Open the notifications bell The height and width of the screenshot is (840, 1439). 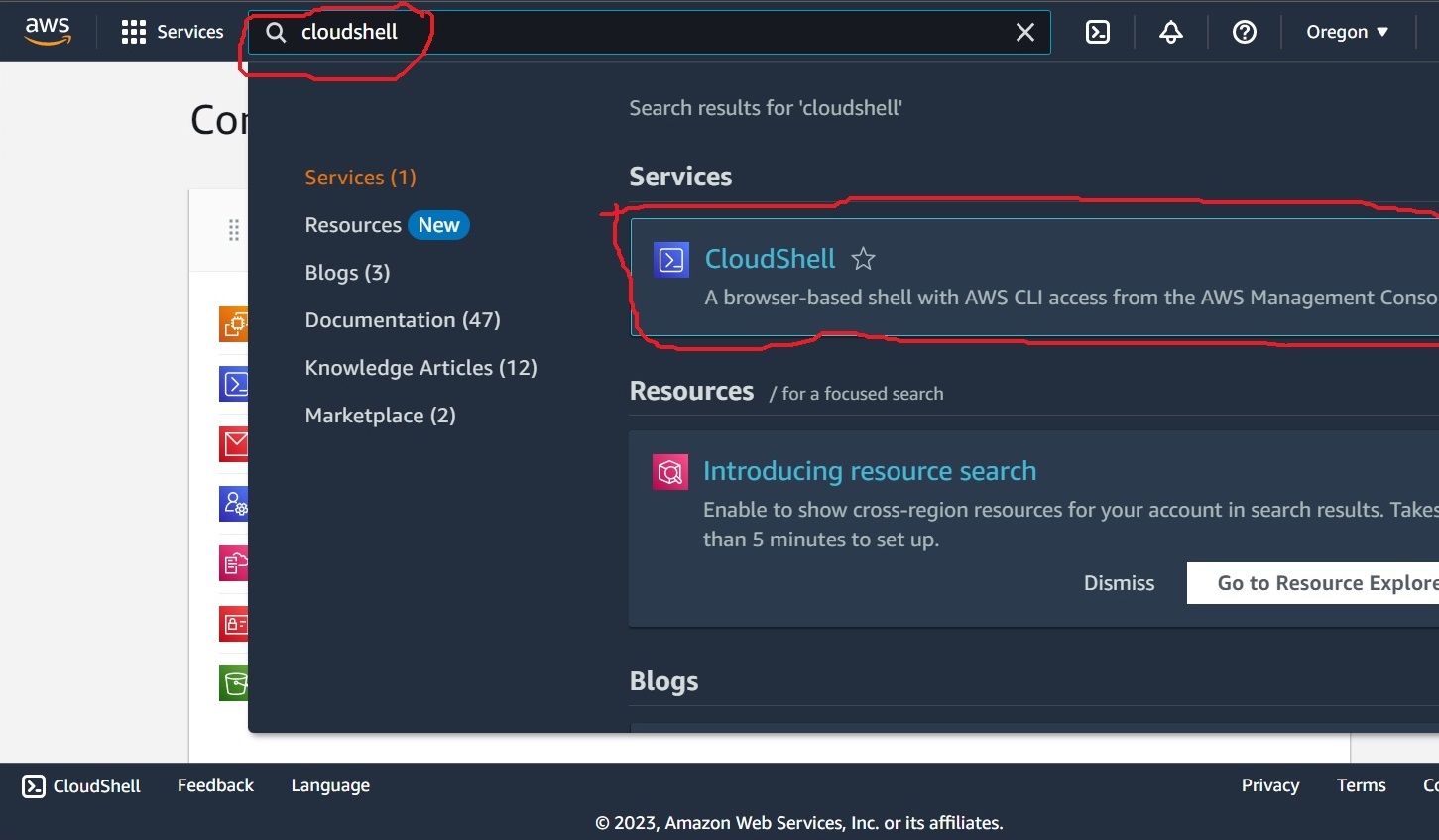1171,32
